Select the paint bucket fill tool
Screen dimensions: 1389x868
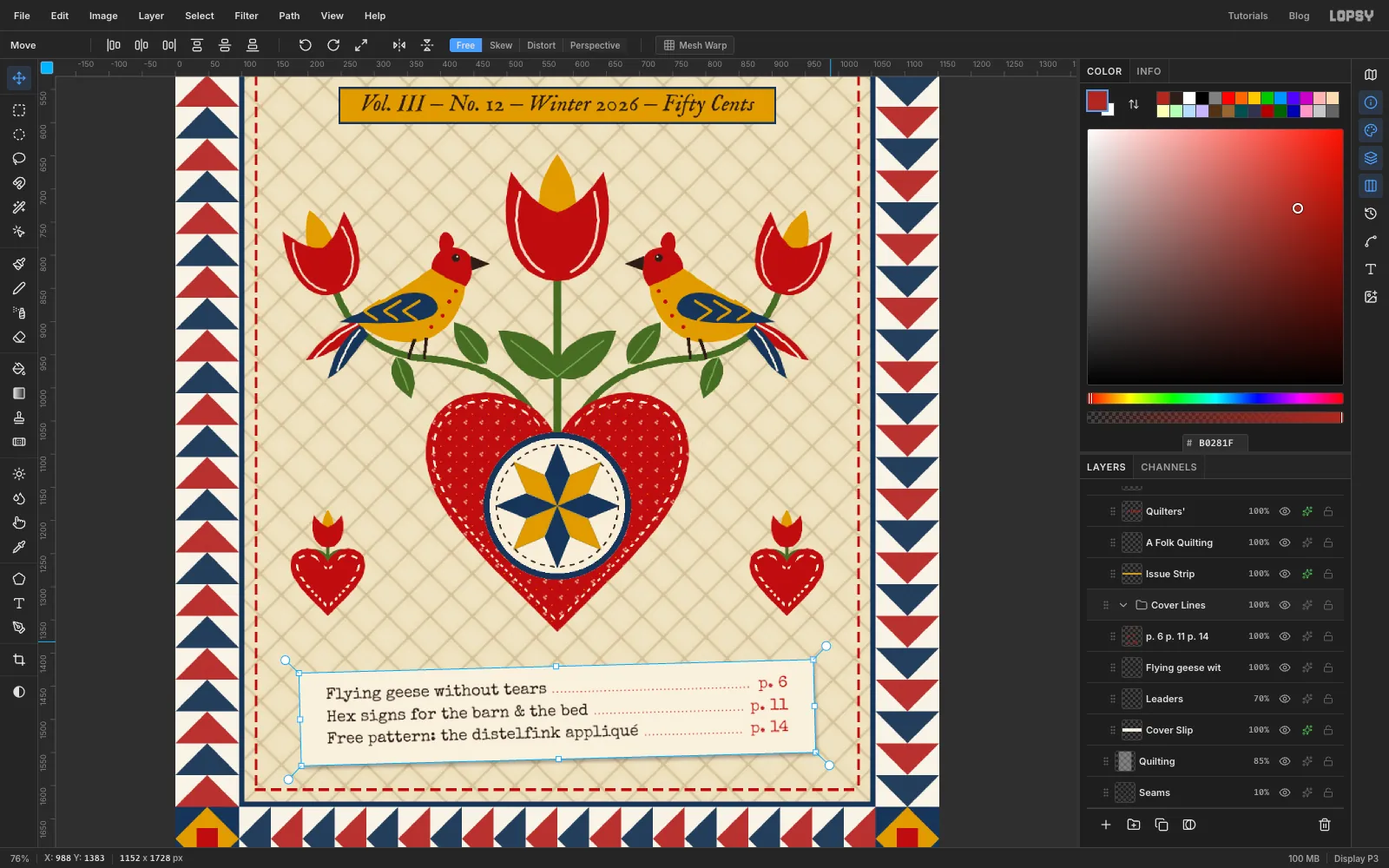(19, 369)
